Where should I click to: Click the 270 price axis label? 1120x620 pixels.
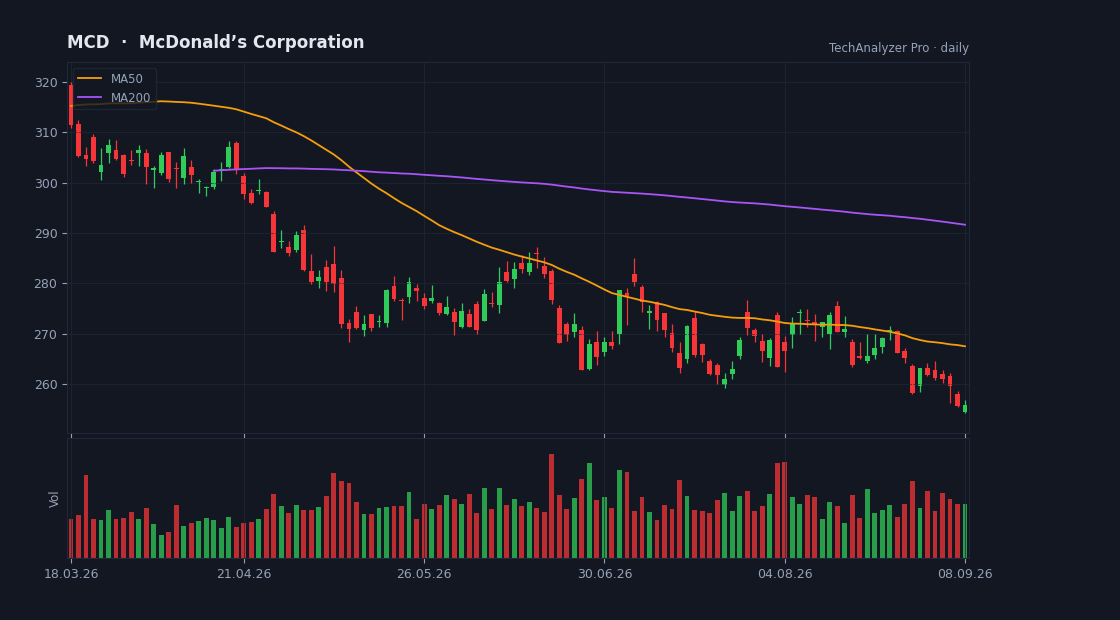tap(46, 334)
